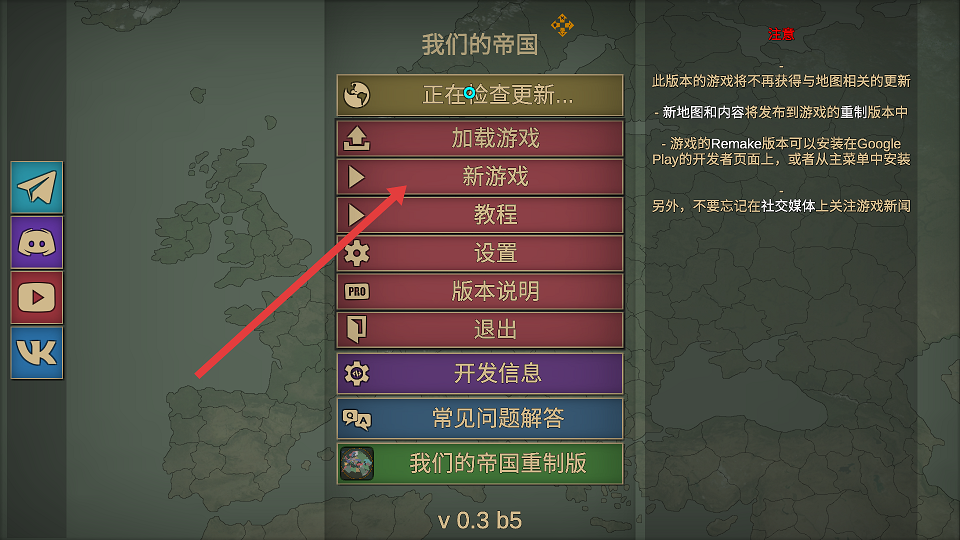960x540 pixels.
Task: Open the 教程 tutorial entry
Action: click(x=480, y=215)
